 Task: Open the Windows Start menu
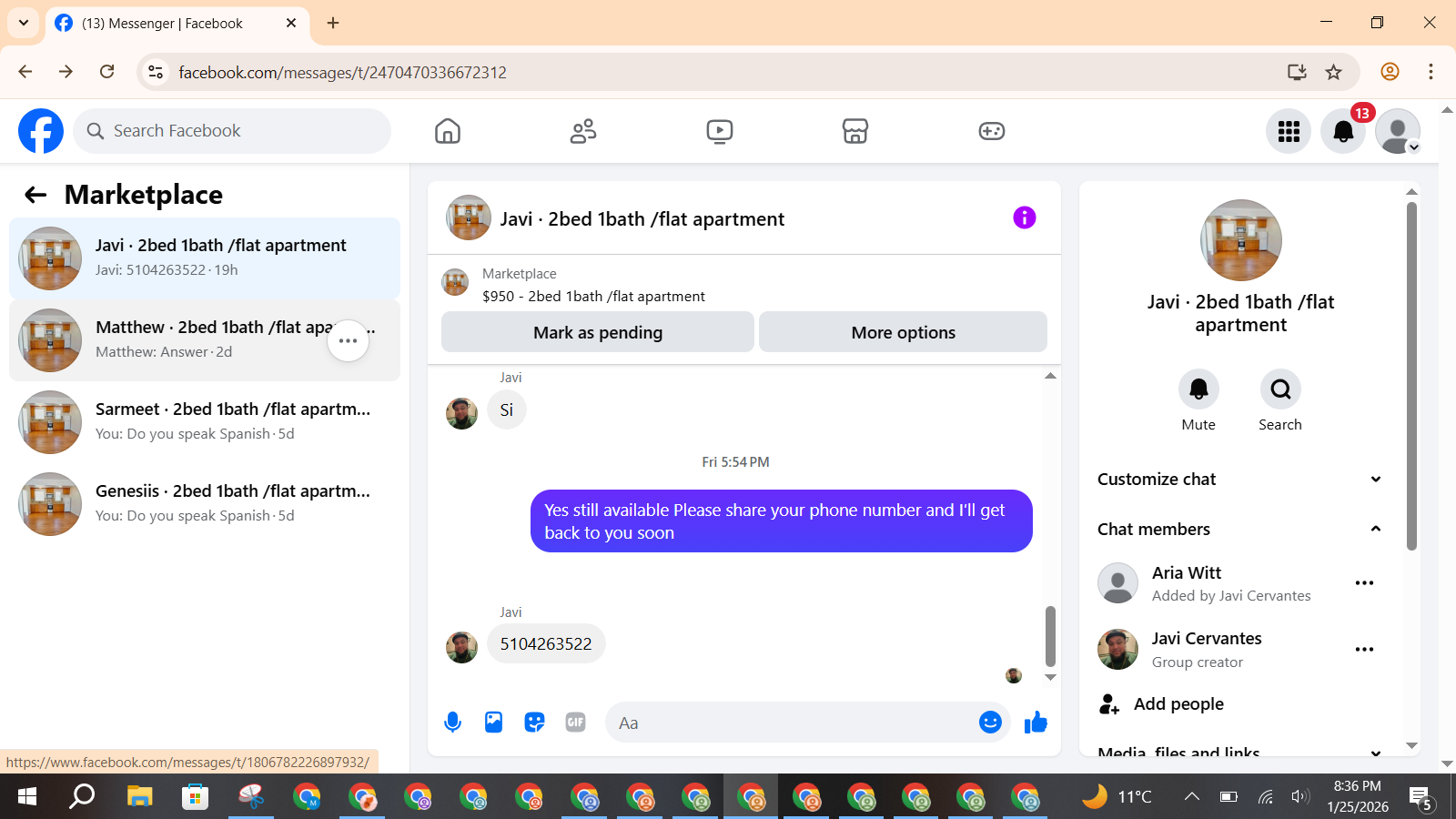click(27, 797)
